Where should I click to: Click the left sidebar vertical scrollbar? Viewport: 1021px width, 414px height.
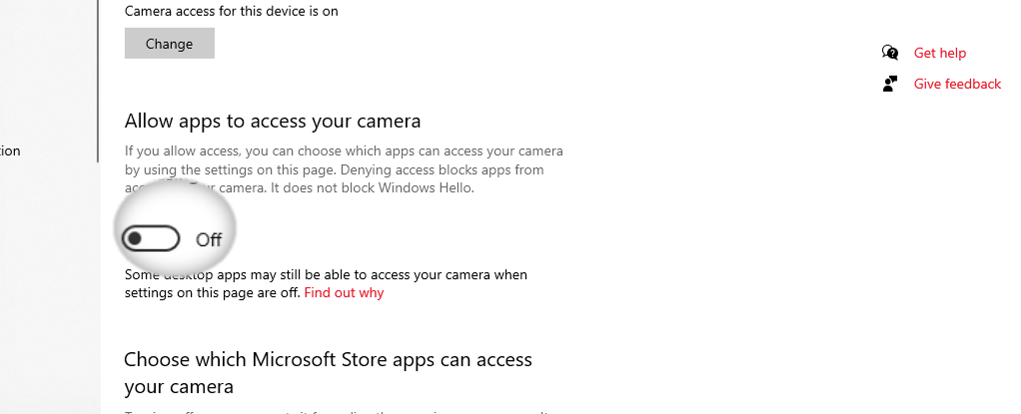coord(98,80)
